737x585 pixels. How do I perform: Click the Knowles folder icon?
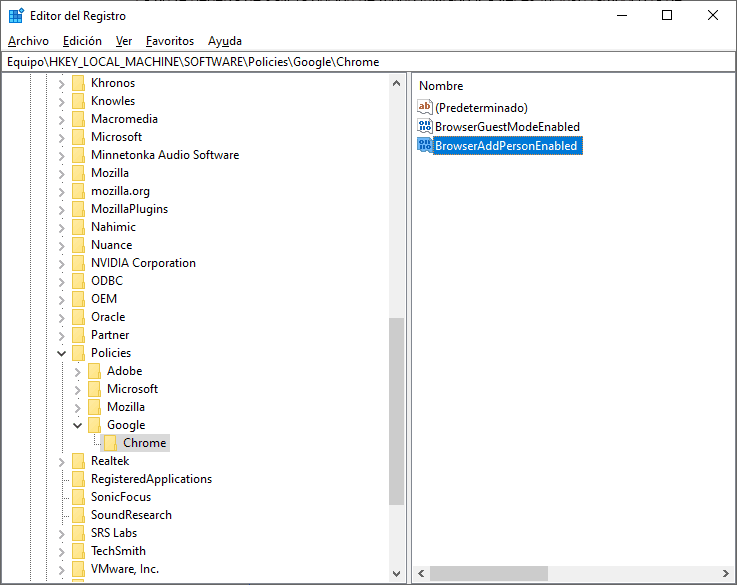[78, 101]
